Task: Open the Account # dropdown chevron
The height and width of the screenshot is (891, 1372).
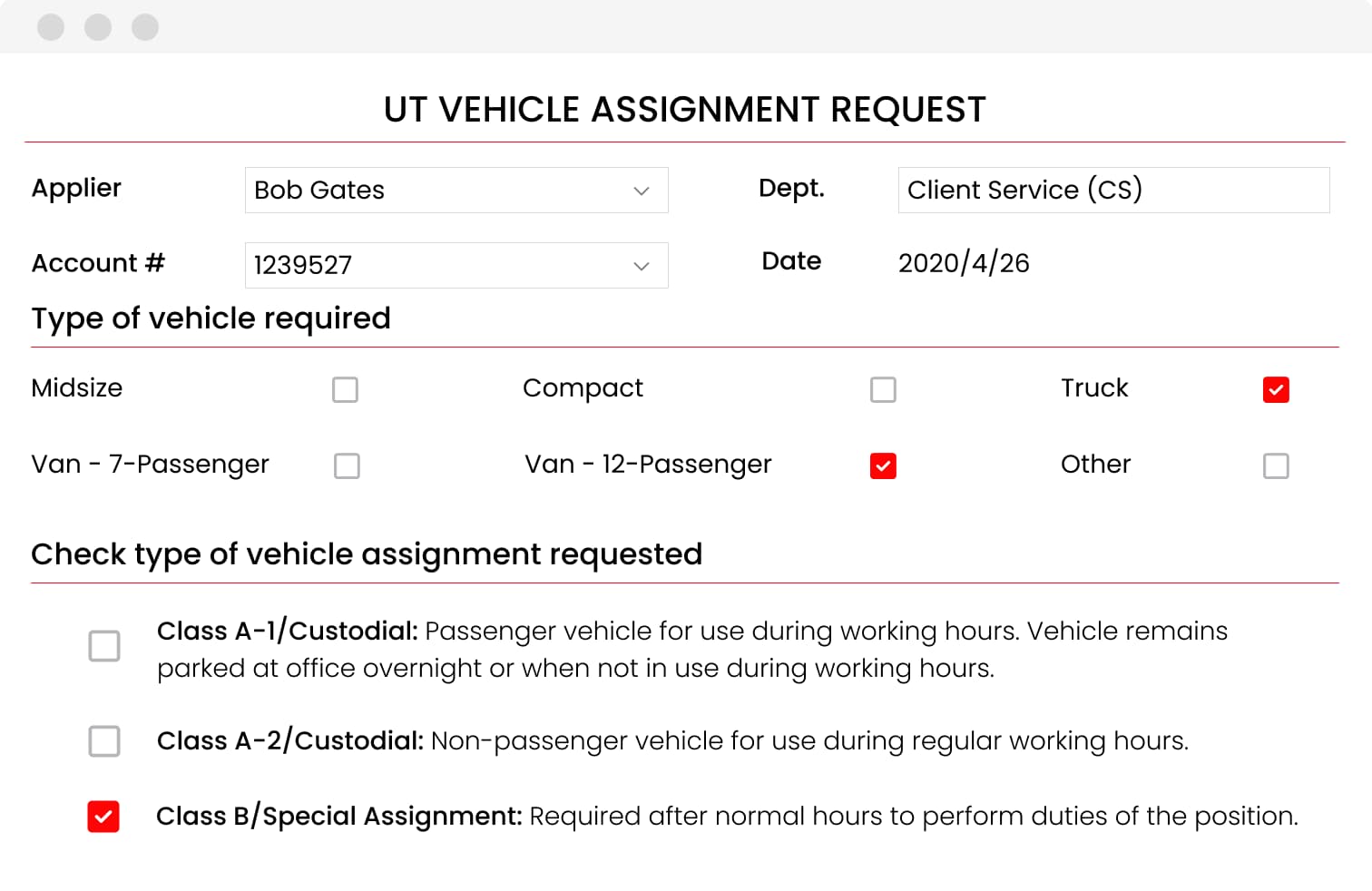Action: click(642, 266)
